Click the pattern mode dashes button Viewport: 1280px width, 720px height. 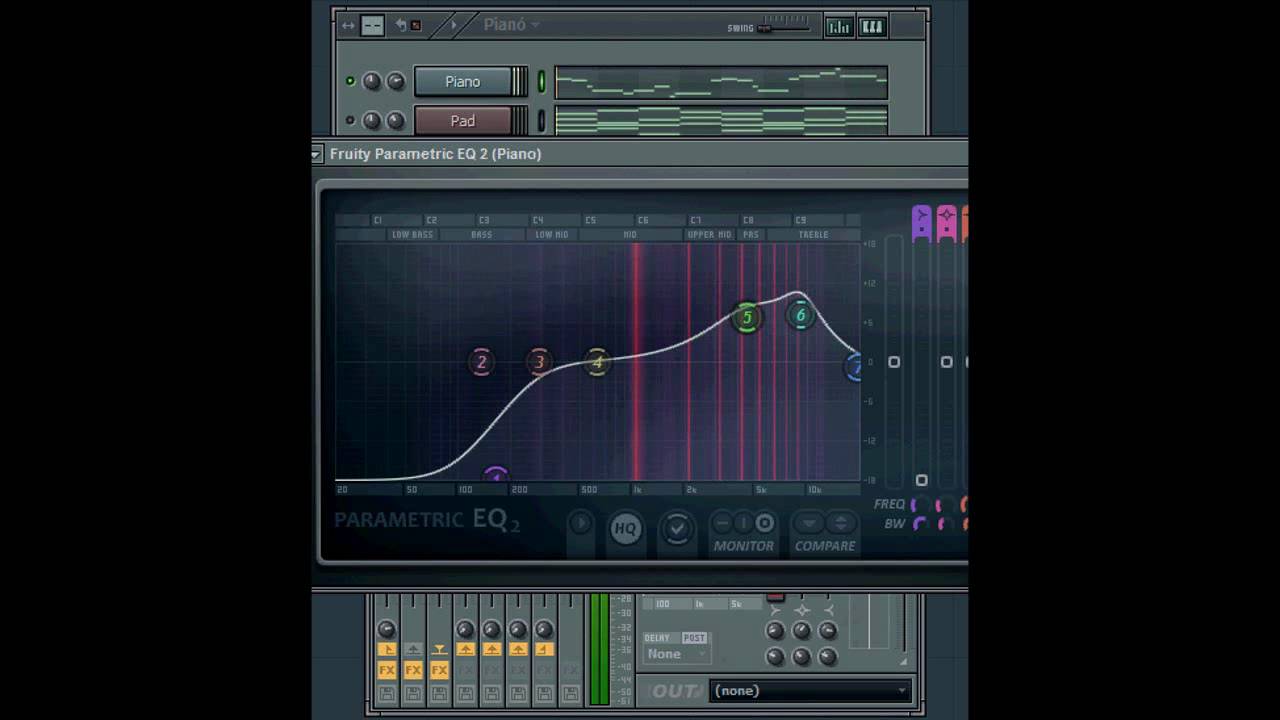(372, 26)
